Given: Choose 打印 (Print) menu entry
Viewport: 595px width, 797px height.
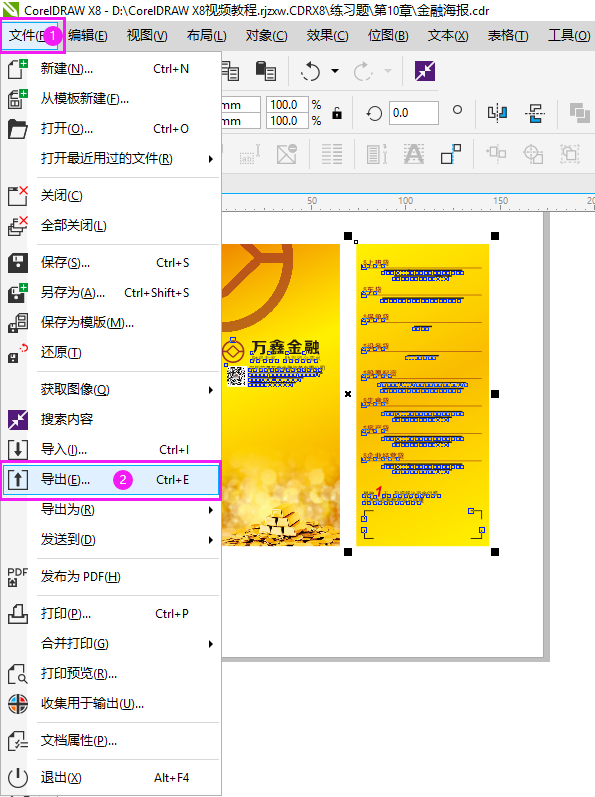Looking at the screenshot, I should 111,614.
